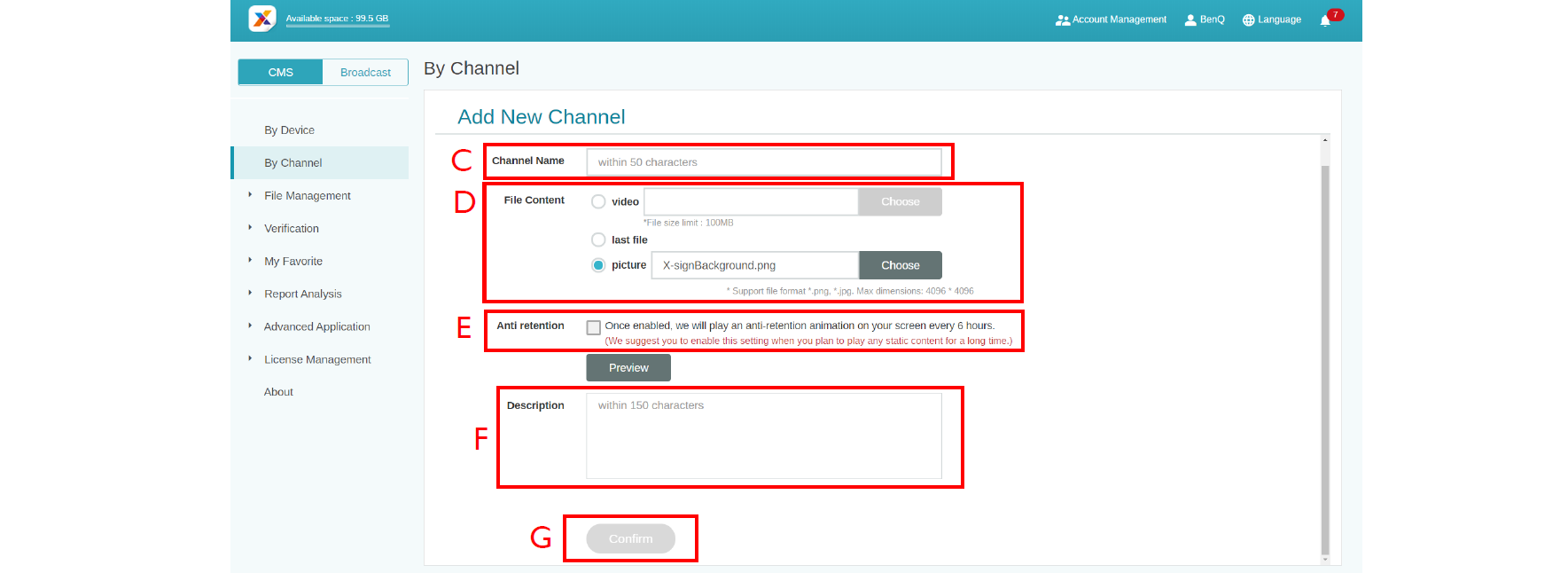1568x573 pixels.
Task: Click the Channel Name input field
Action: point(763,162)
